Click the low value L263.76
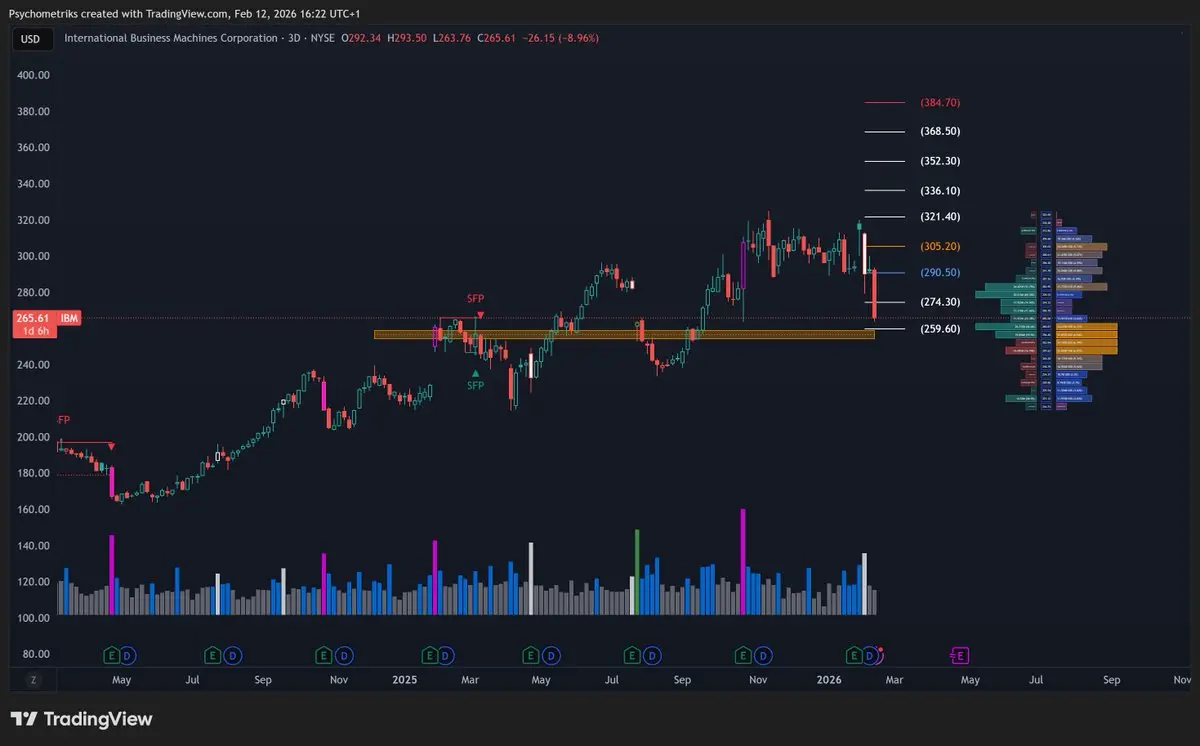The width and height of the screenshot is (1200, 746). click(x=452, y=38)
